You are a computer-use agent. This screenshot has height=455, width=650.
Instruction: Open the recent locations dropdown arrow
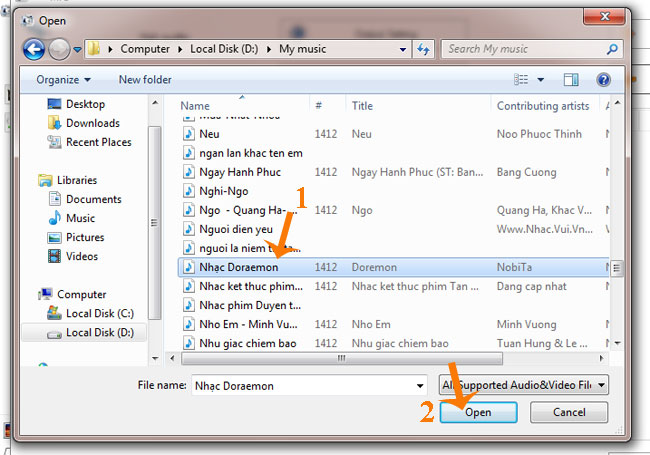pos(77,50)
